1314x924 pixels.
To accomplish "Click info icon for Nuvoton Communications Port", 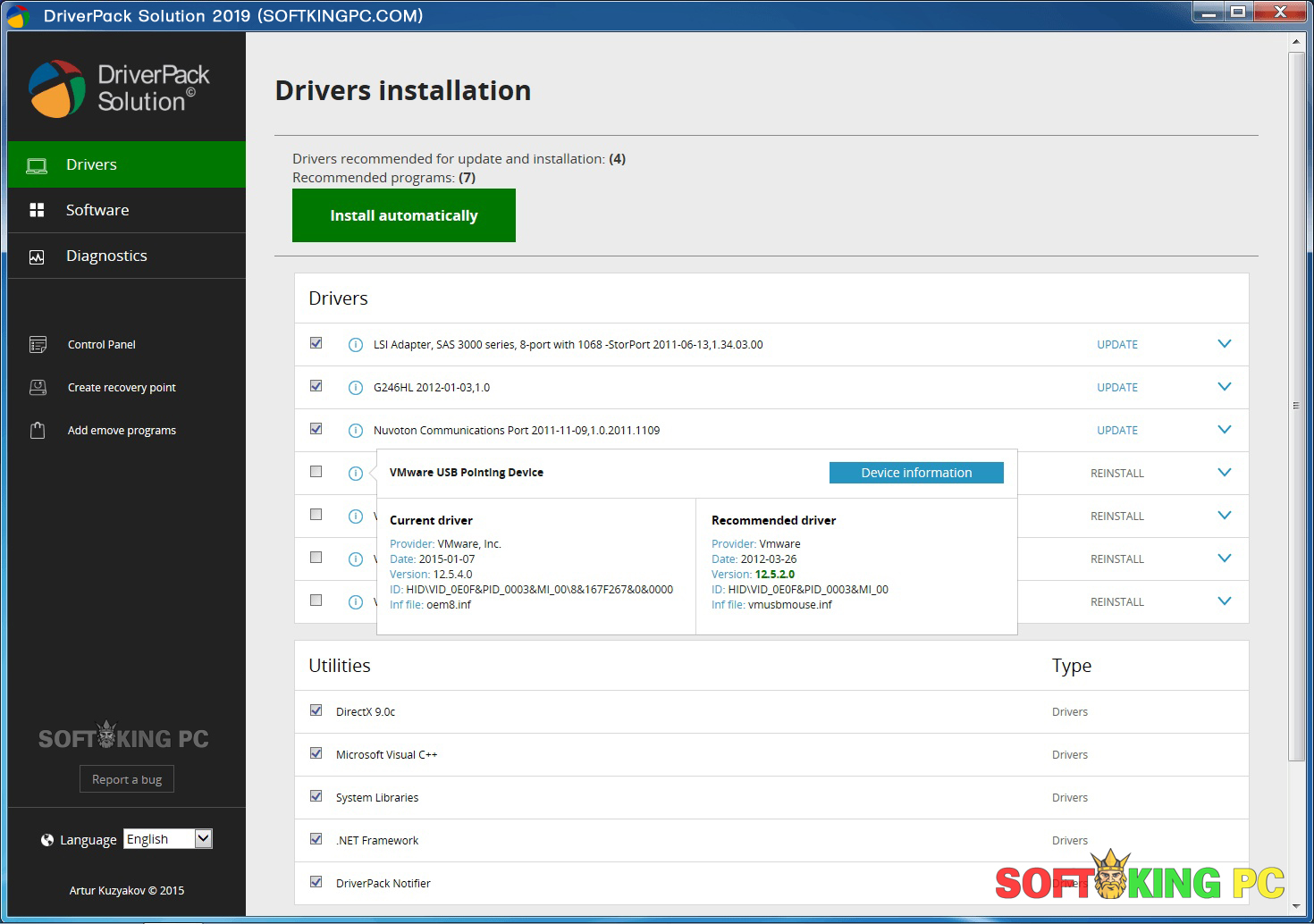I will click(355, 431).
